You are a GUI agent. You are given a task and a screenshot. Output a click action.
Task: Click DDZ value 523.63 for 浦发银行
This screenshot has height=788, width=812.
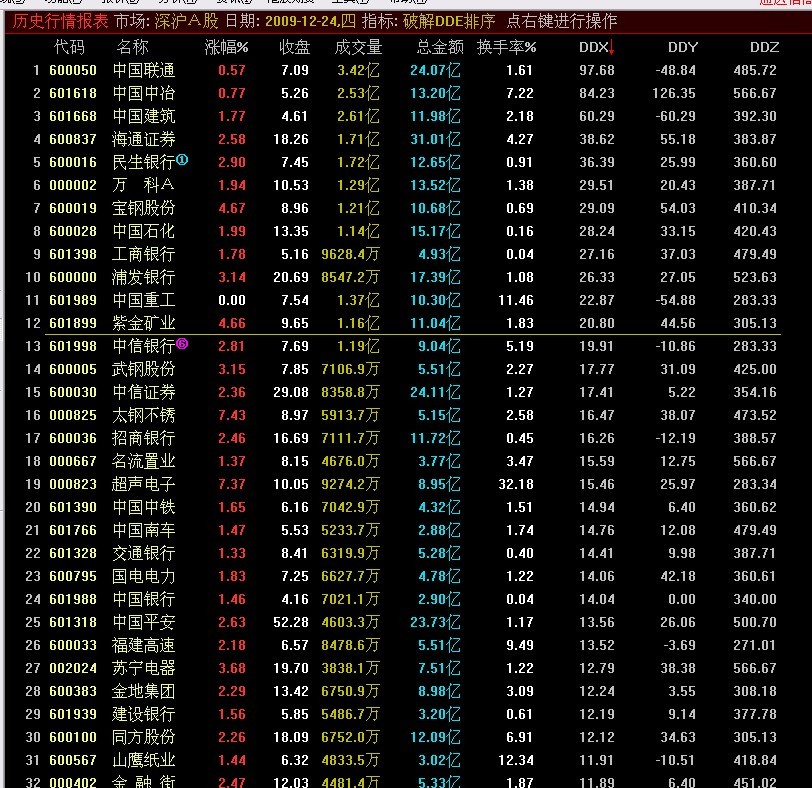755,277
